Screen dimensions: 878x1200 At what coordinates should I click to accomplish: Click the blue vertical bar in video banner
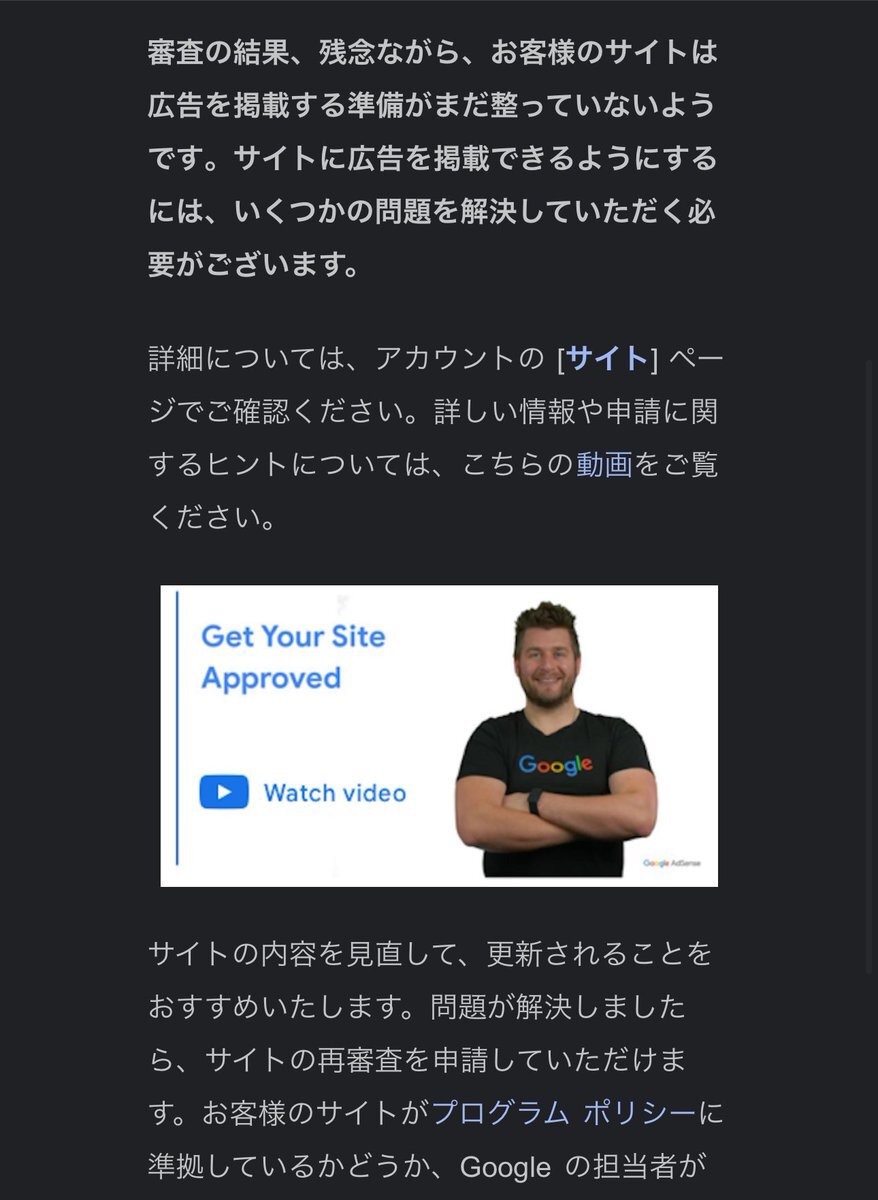pyautogui.click(x=177, y=728)
